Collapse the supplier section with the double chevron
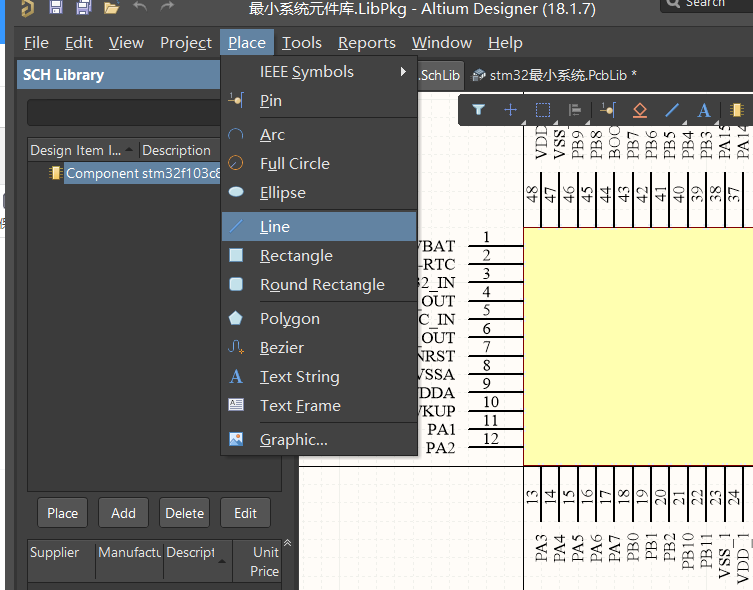753x590 pixels. point(287,543)
